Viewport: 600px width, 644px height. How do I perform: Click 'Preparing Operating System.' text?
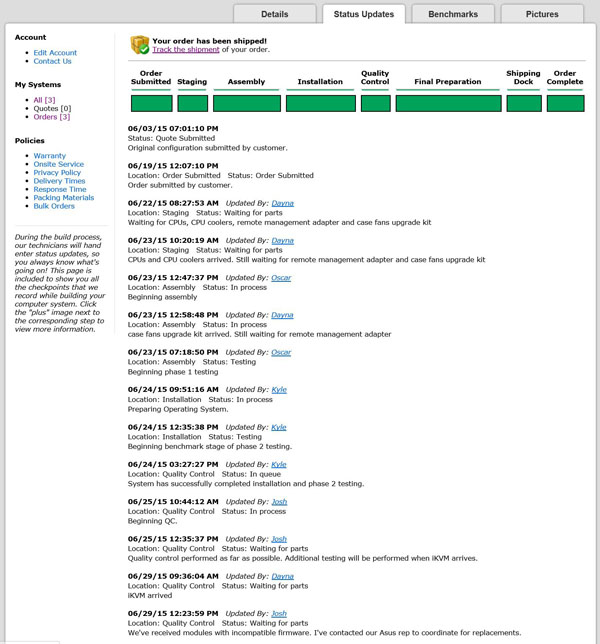[178, 409]
